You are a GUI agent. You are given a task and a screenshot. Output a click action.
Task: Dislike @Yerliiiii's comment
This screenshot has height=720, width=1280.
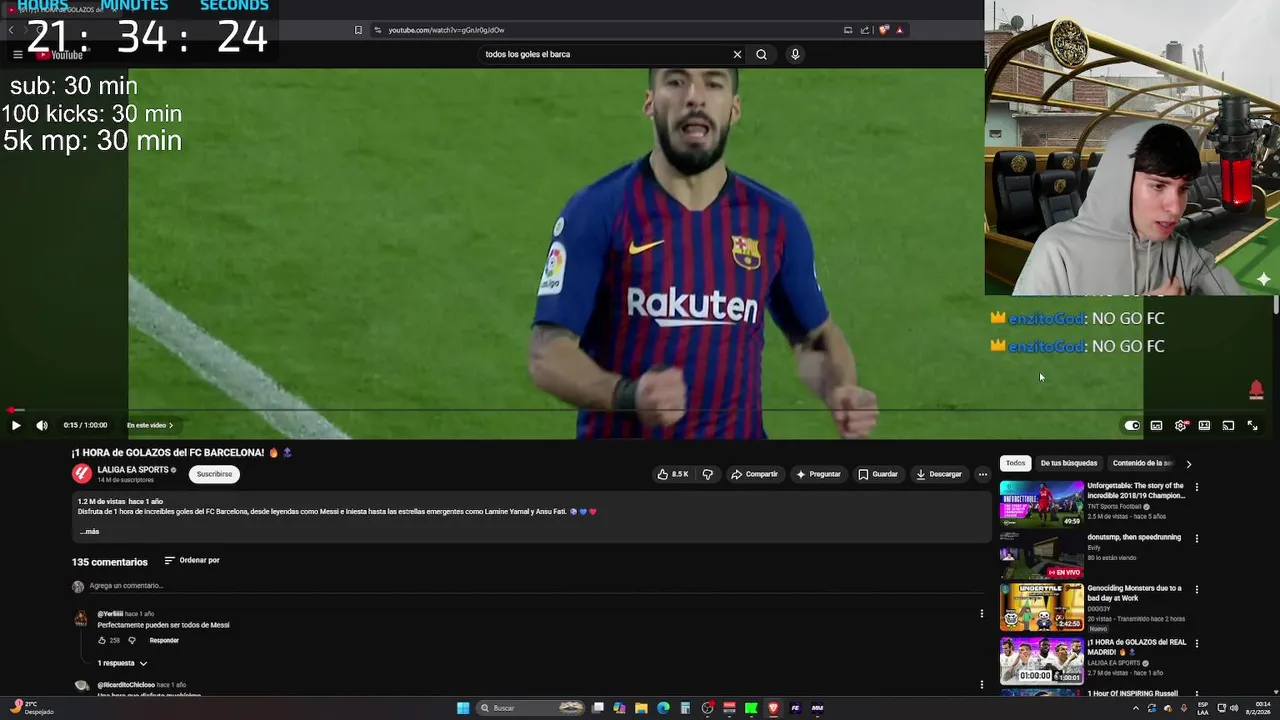pyautogui.click(x=131, y=640)
